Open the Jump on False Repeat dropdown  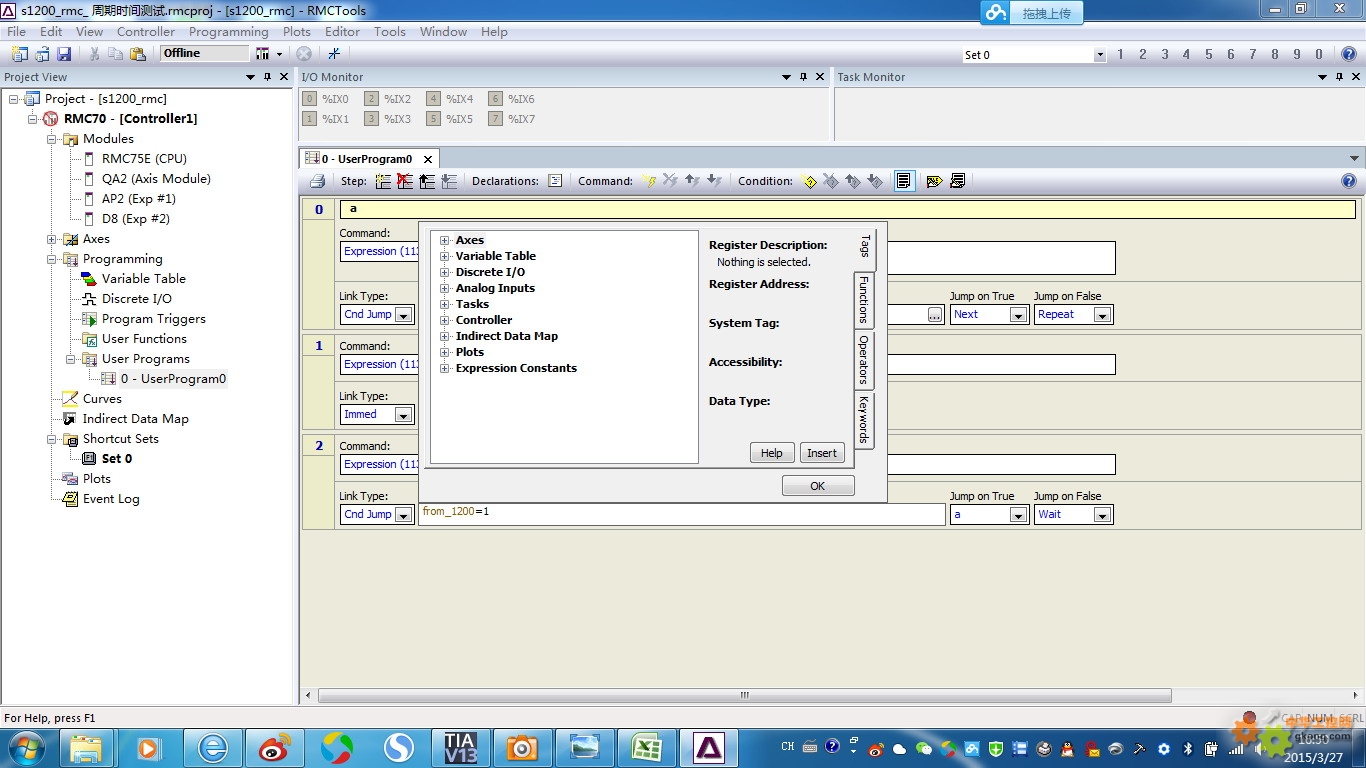pyautogui.click(x=1102, y=315)
